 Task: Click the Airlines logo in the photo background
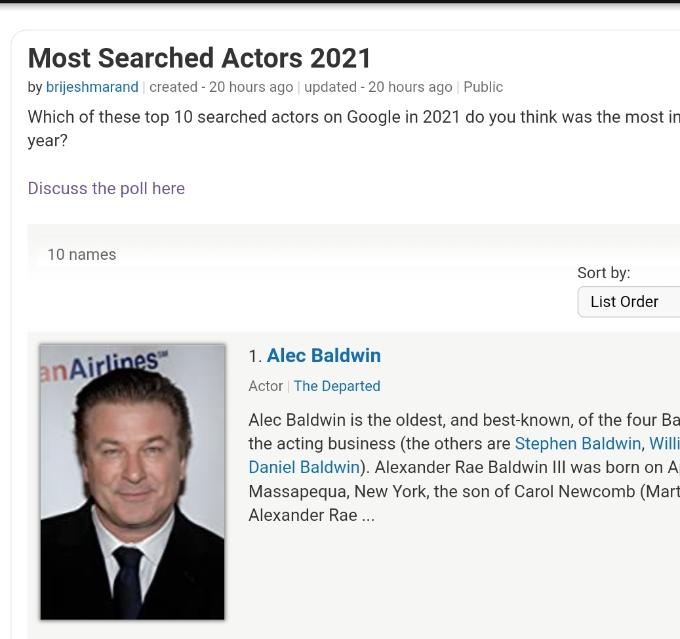click(100, 366)
